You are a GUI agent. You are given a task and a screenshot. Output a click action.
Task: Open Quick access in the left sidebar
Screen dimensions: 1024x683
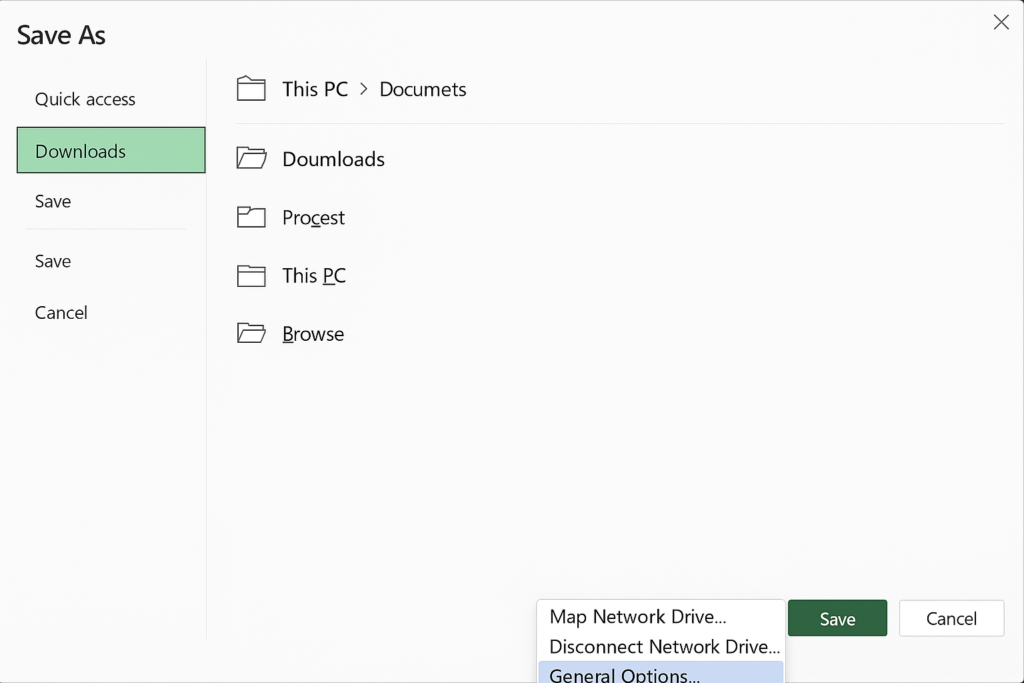click(x=85, y=99)
